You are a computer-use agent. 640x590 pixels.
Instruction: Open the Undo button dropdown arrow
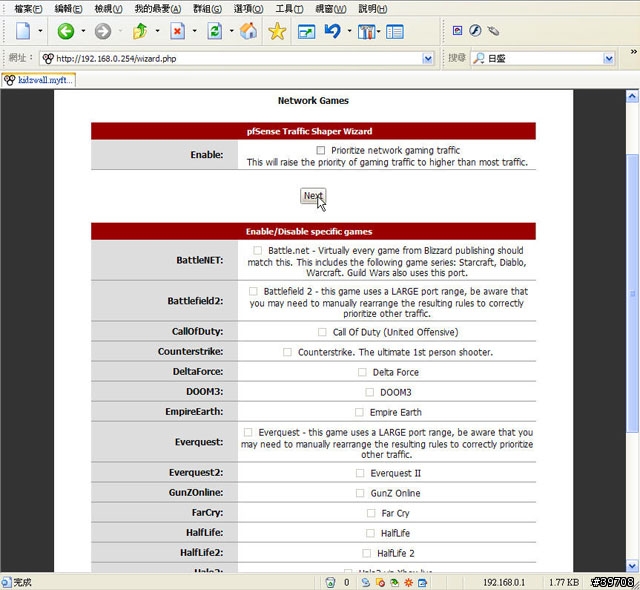tap(349, 31)
